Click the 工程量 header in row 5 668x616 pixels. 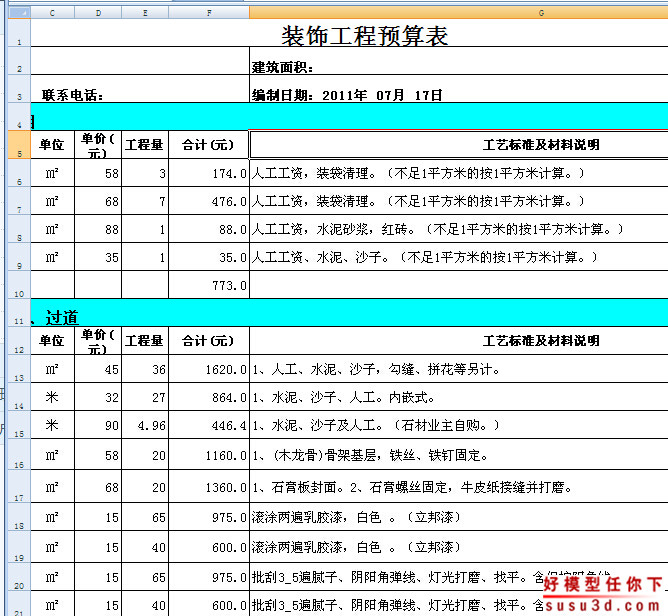pos(145,145)
